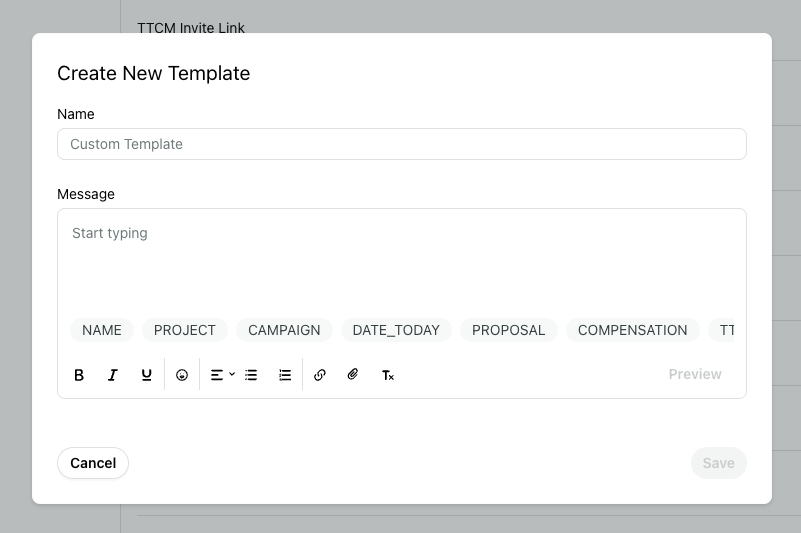This screenshot has width=801, height=533.
Task: Click into the Message text area
Action: point(402,261)
